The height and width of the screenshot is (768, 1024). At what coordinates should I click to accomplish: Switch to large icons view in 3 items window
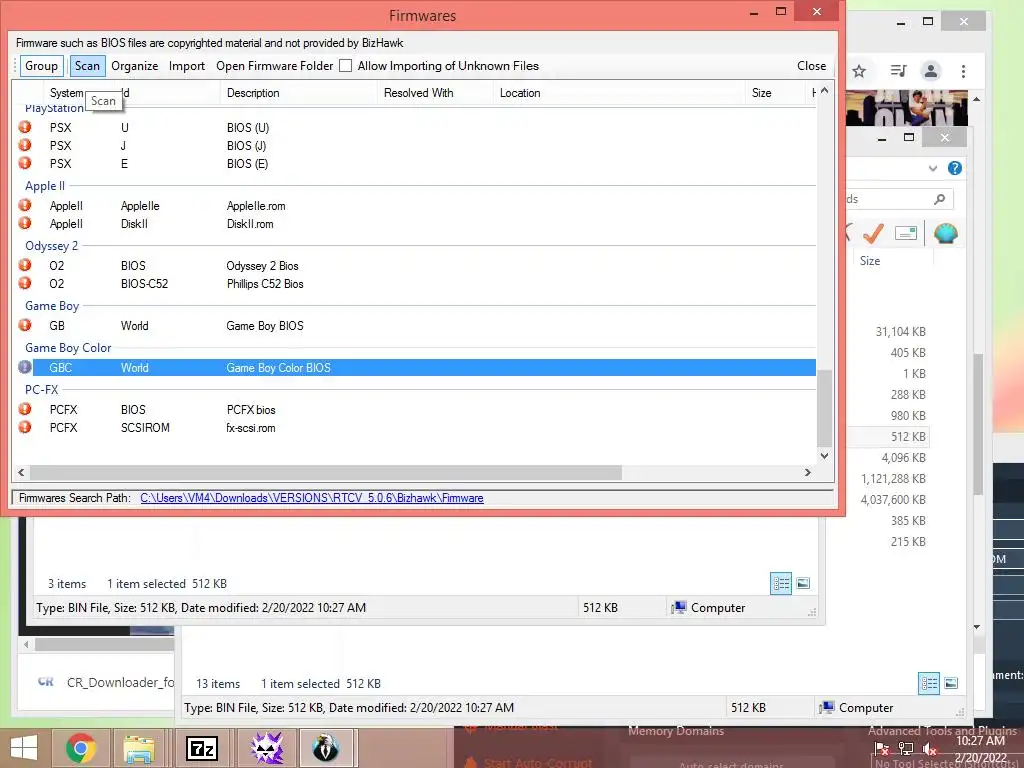point(803,583)
